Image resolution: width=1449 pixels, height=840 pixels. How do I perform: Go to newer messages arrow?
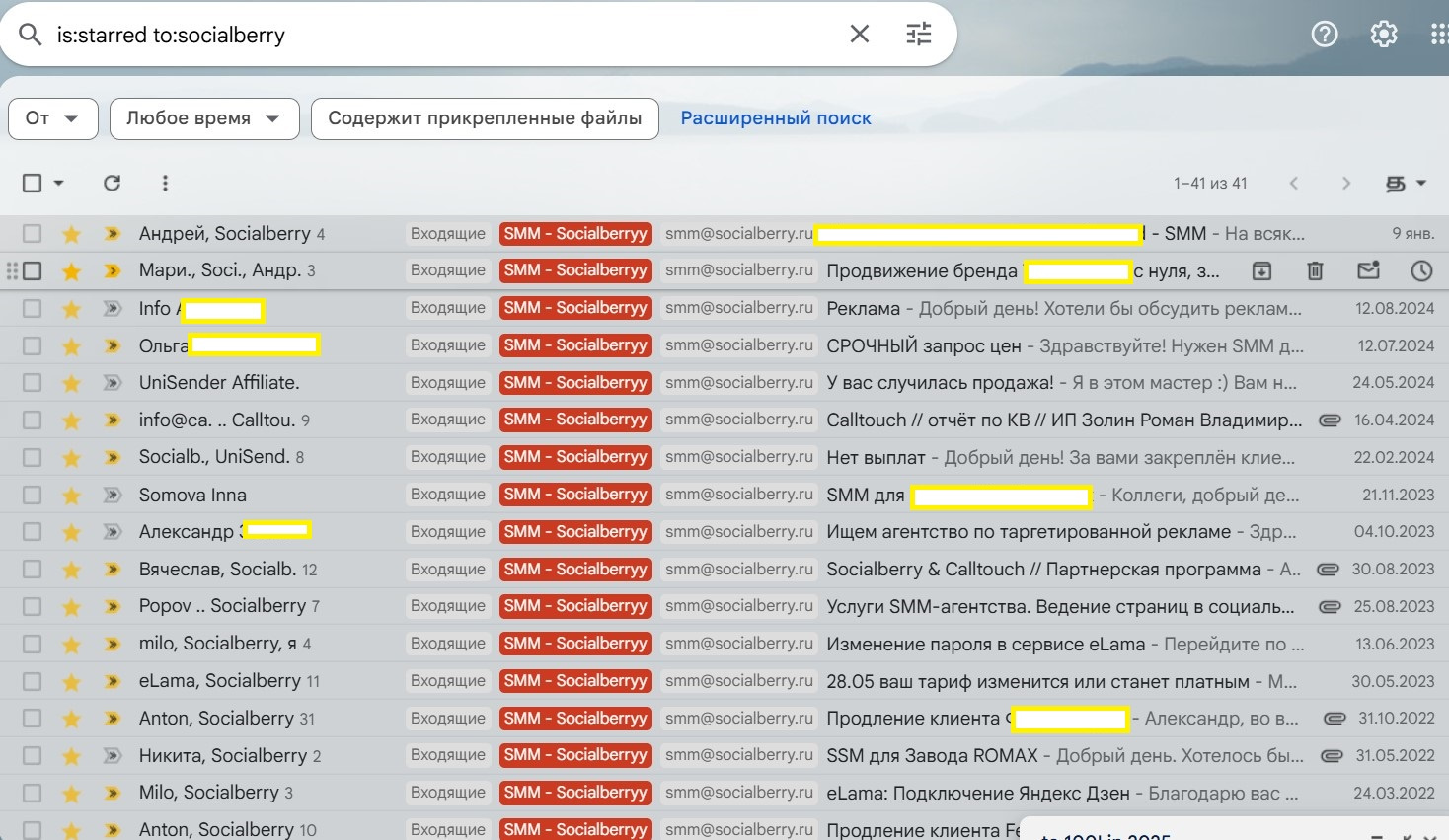(x=1294, y=183)
